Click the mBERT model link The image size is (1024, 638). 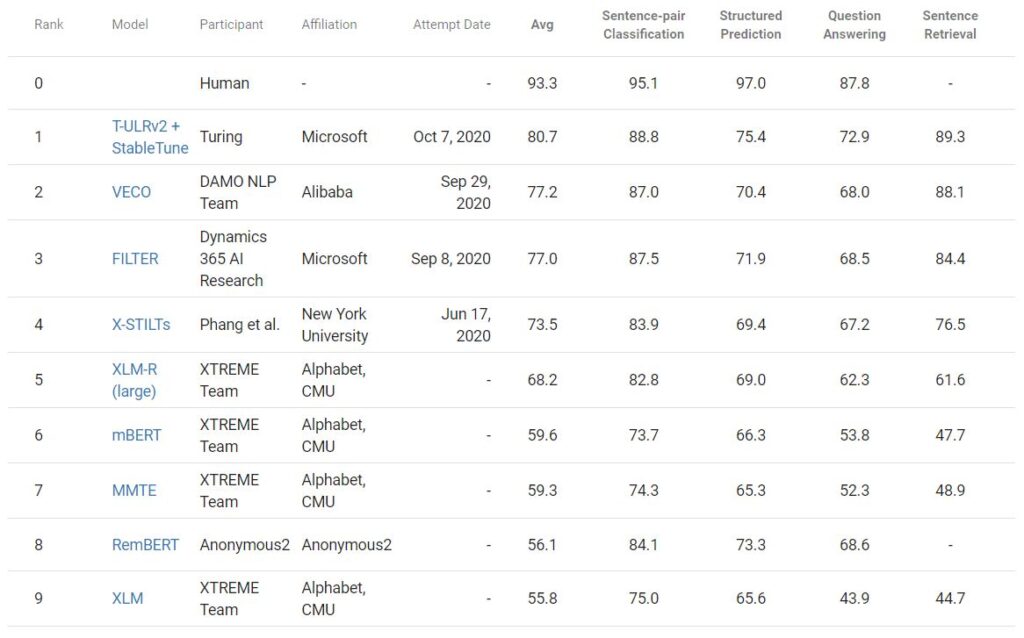[136, 435]
